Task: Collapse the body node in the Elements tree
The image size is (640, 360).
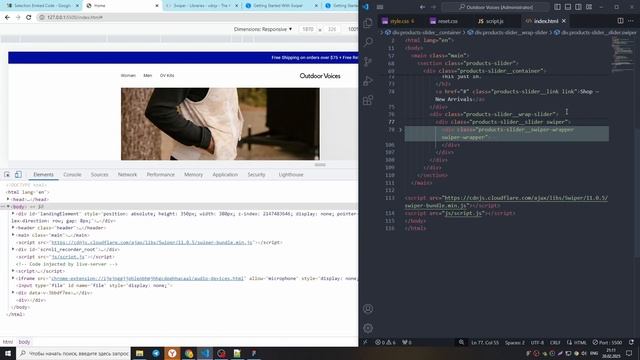Action: (x=8, y=207)
